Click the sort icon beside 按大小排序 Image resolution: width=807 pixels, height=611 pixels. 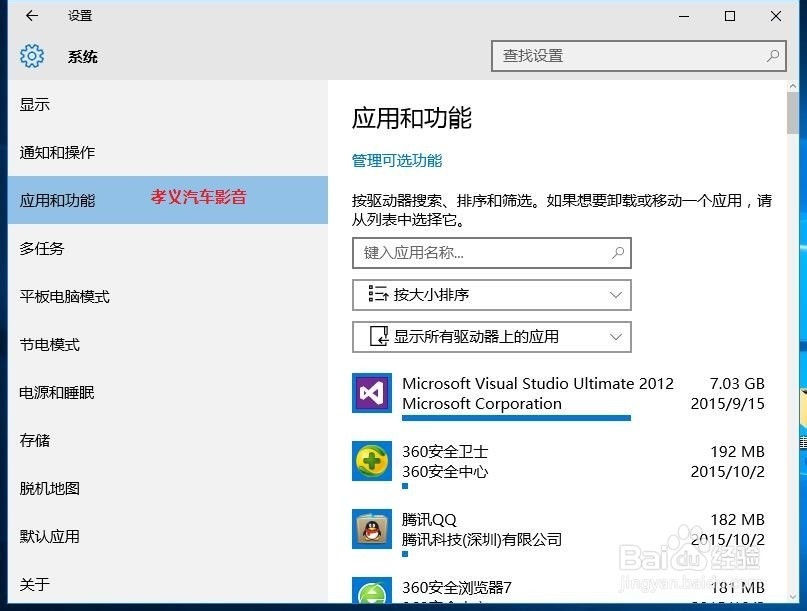click(378, 294)
